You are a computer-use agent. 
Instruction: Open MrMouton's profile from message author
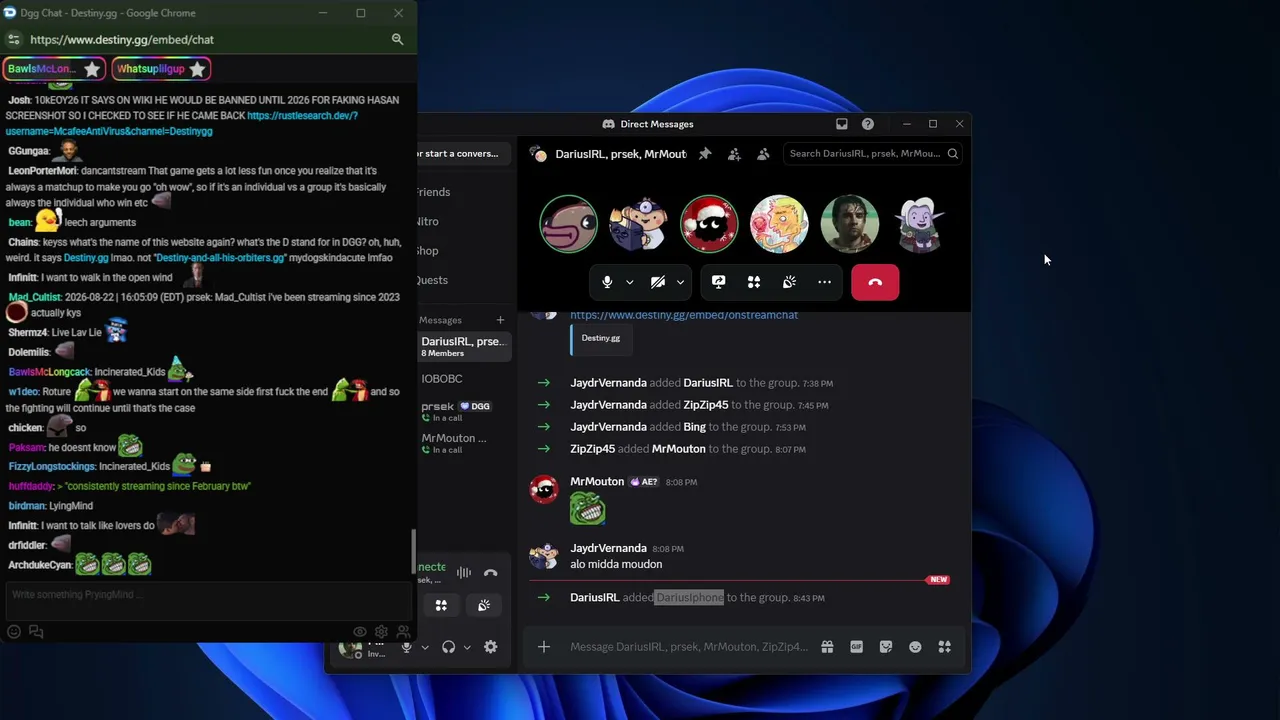click(x=597, y=482)
